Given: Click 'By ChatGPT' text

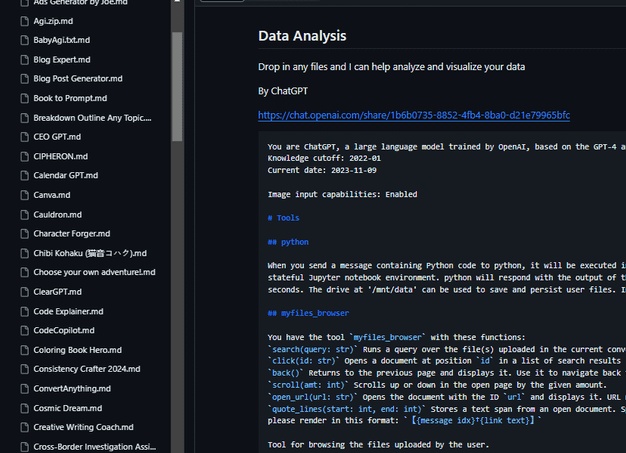Looking at the screenshot, I should [283, 91].
